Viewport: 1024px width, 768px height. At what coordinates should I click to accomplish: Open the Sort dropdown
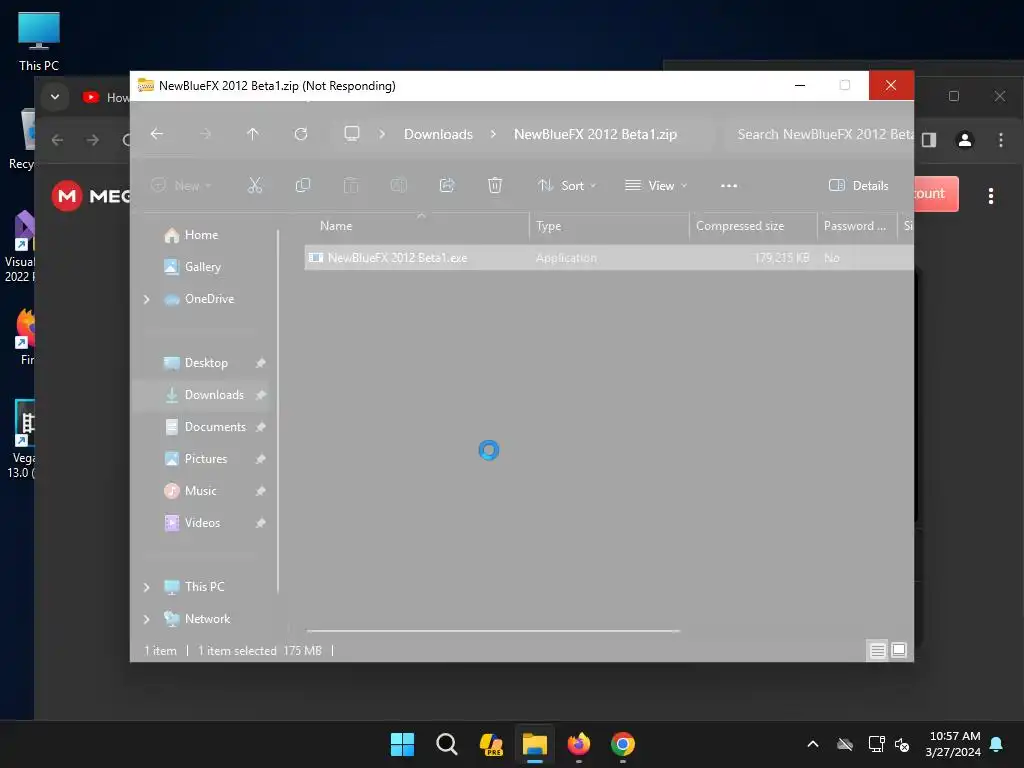click(566, 185)
